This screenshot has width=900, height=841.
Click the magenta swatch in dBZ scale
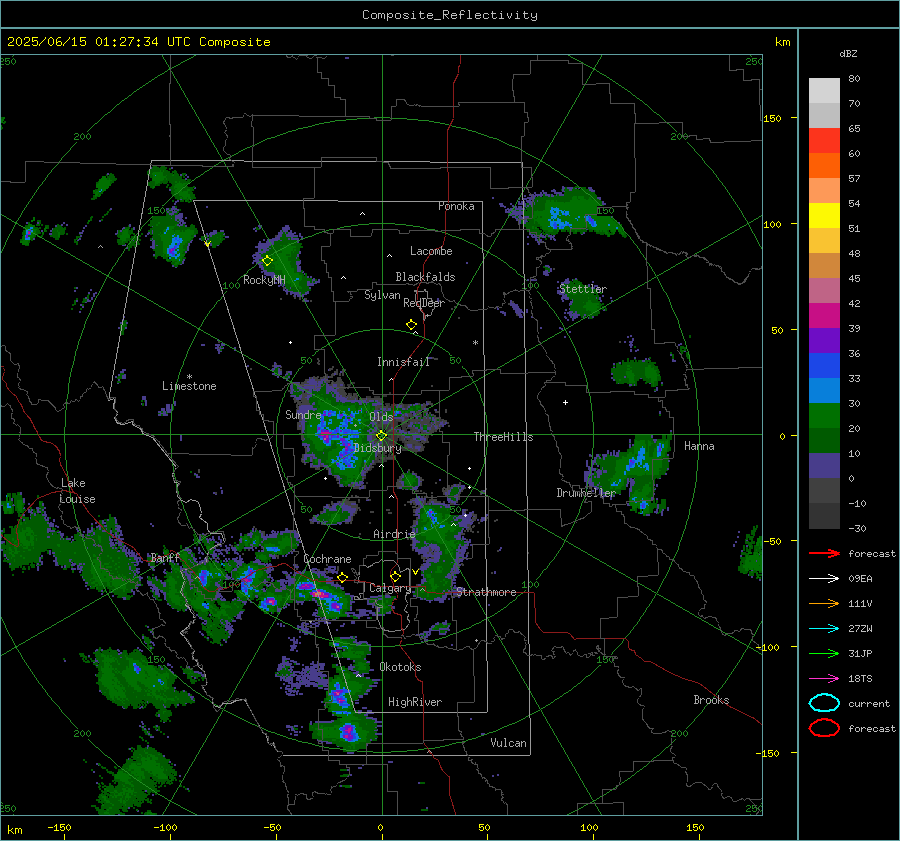(x=824, y=315)
